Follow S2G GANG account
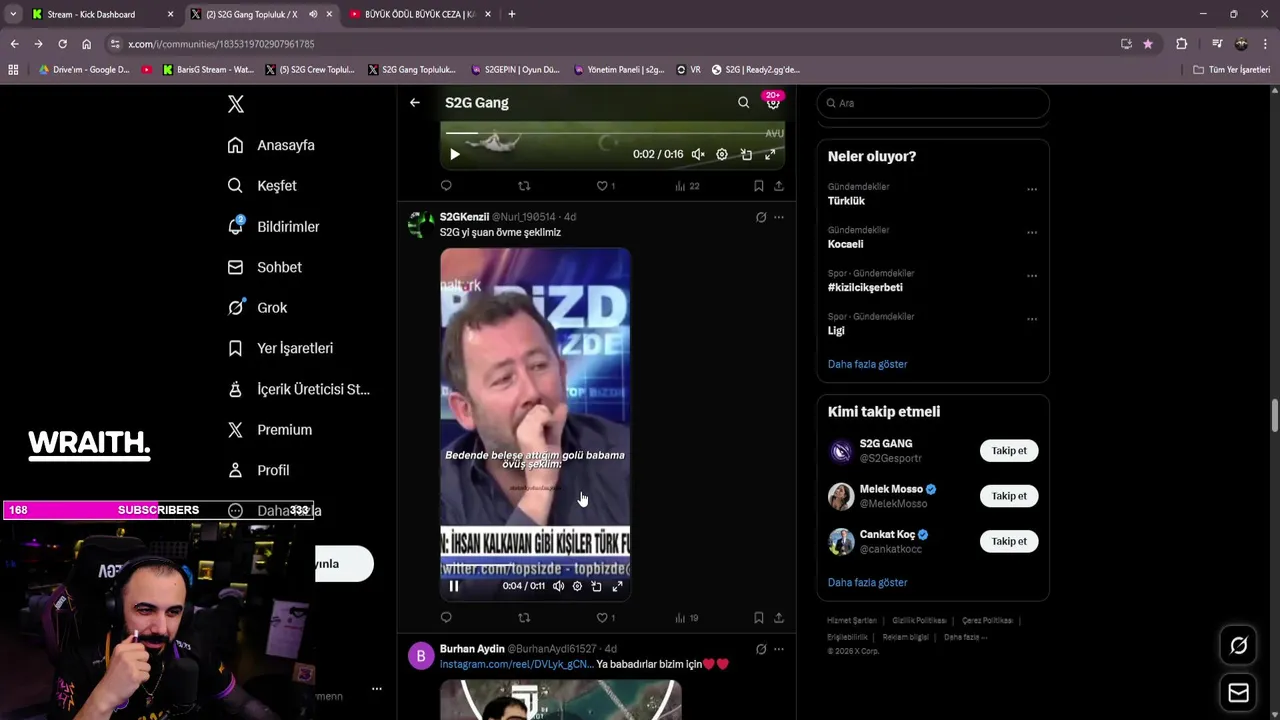Image resolution: width=1280 pixels, height=720 pixels. click(x=1009, y=451)
